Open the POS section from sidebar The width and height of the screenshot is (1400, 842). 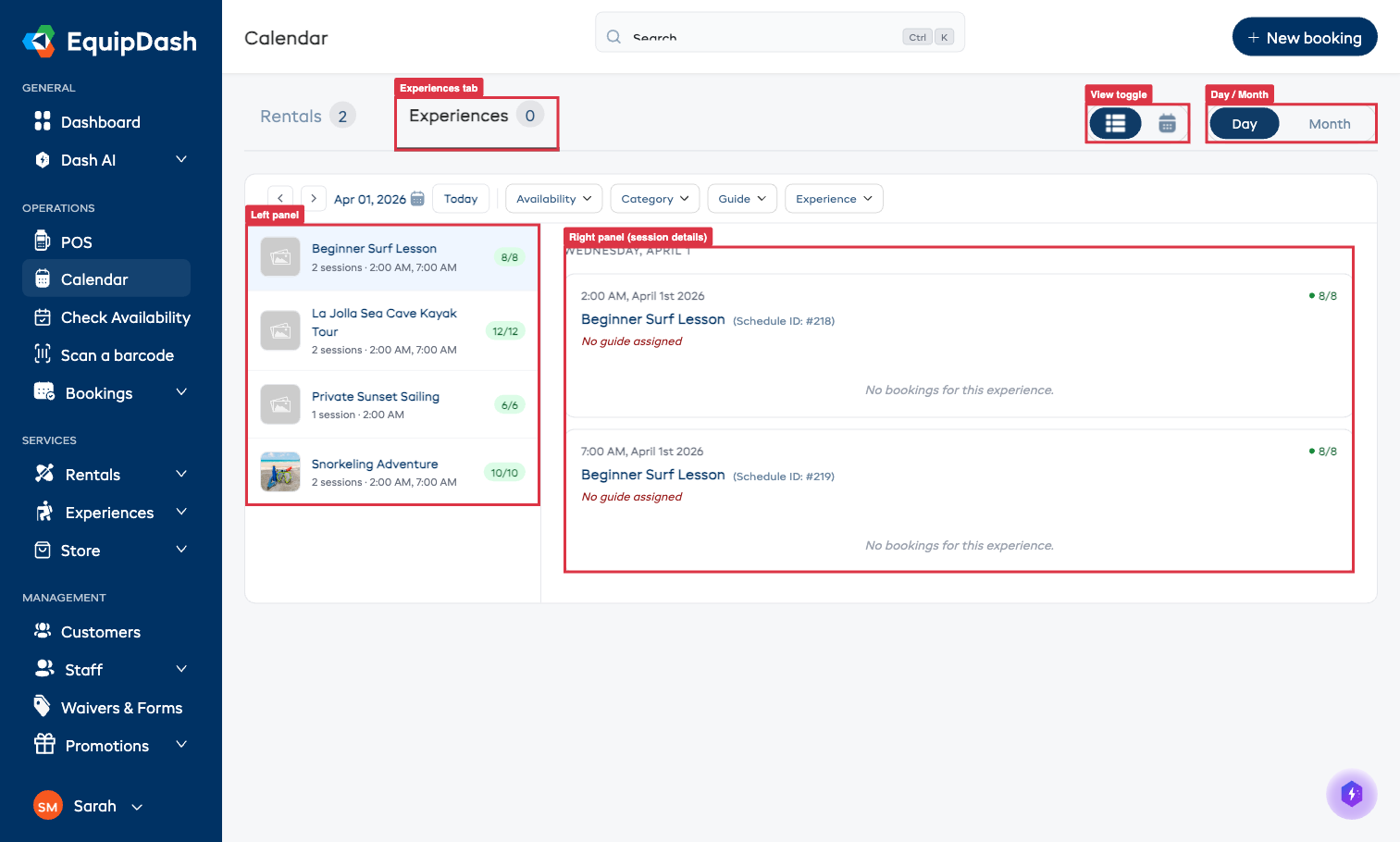[x=76, y=241]
